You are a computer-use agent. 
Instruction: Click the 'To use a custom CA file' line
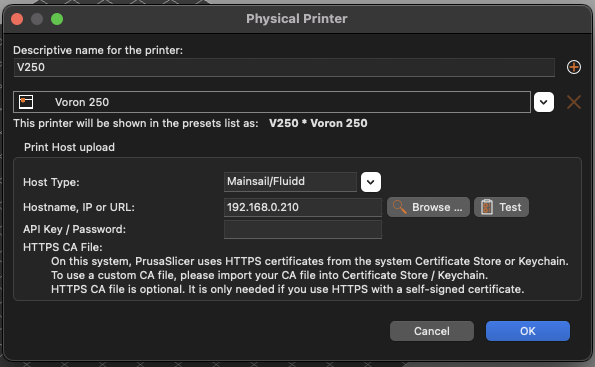pos(269,276)
